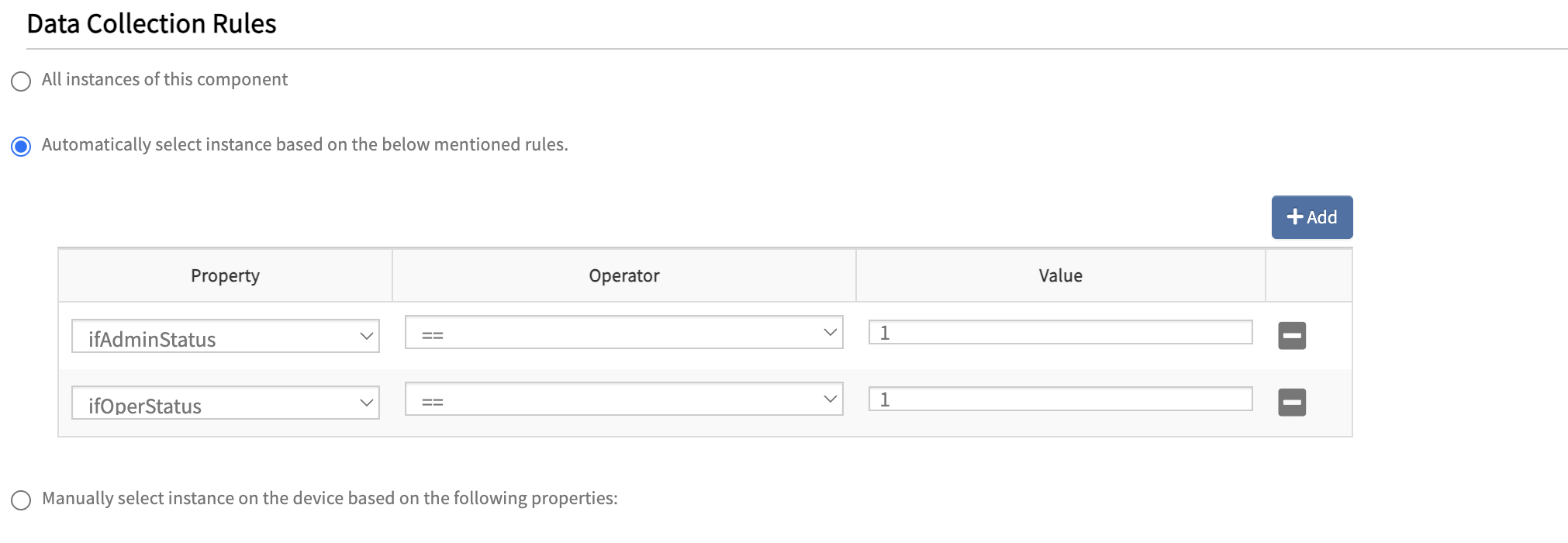
Task: Choose 'Manually select instance on the device' radio
Action: pos(21,500)
